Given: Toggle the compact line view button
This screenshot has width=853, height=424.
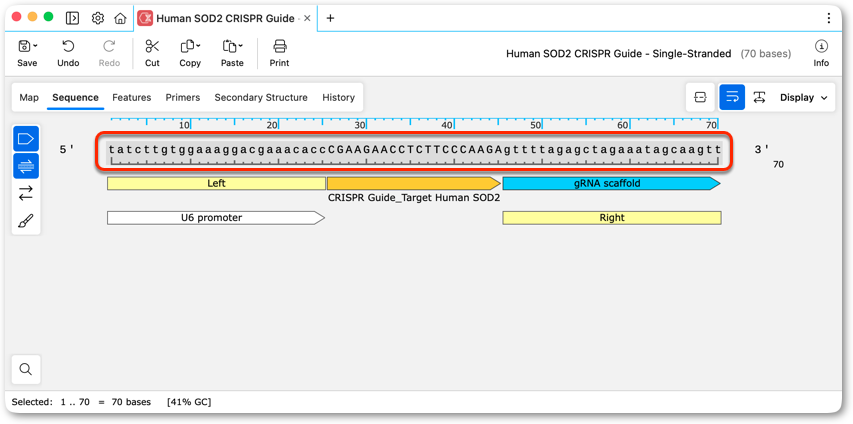Looking at the screenshot, I should pos(700,97).
